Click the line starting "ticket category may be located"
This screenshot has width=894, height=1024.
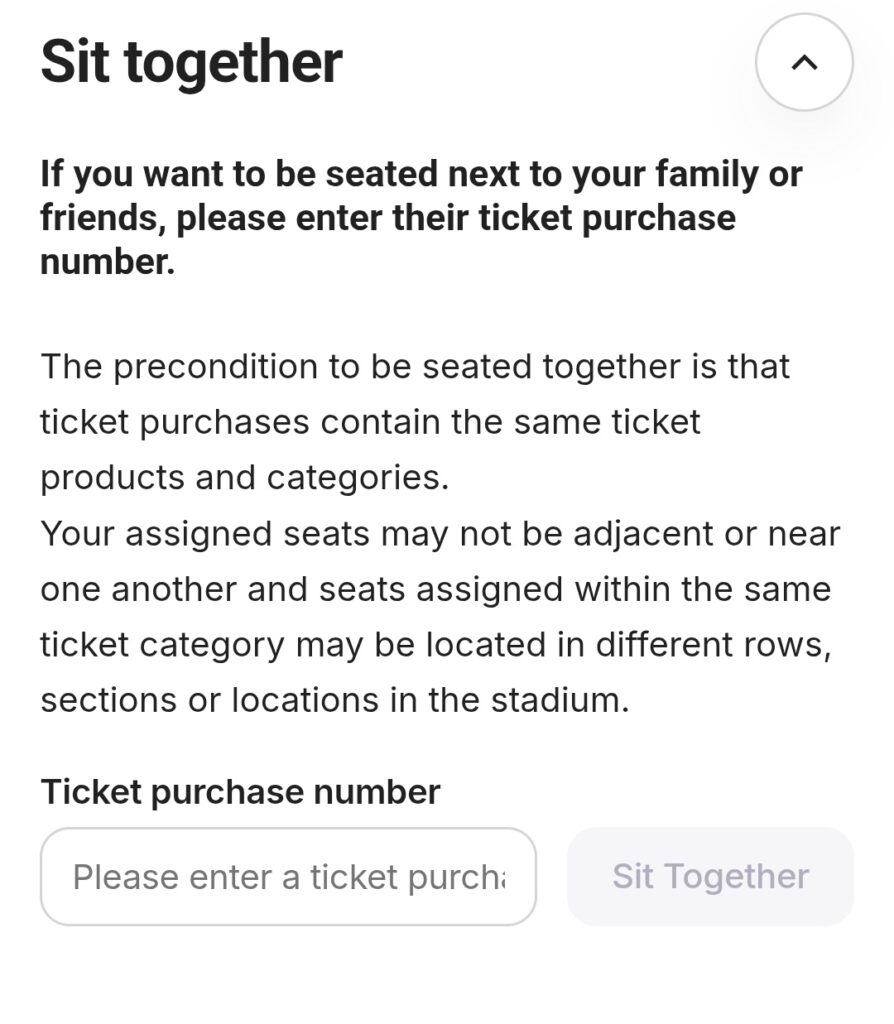coord(435,645)
